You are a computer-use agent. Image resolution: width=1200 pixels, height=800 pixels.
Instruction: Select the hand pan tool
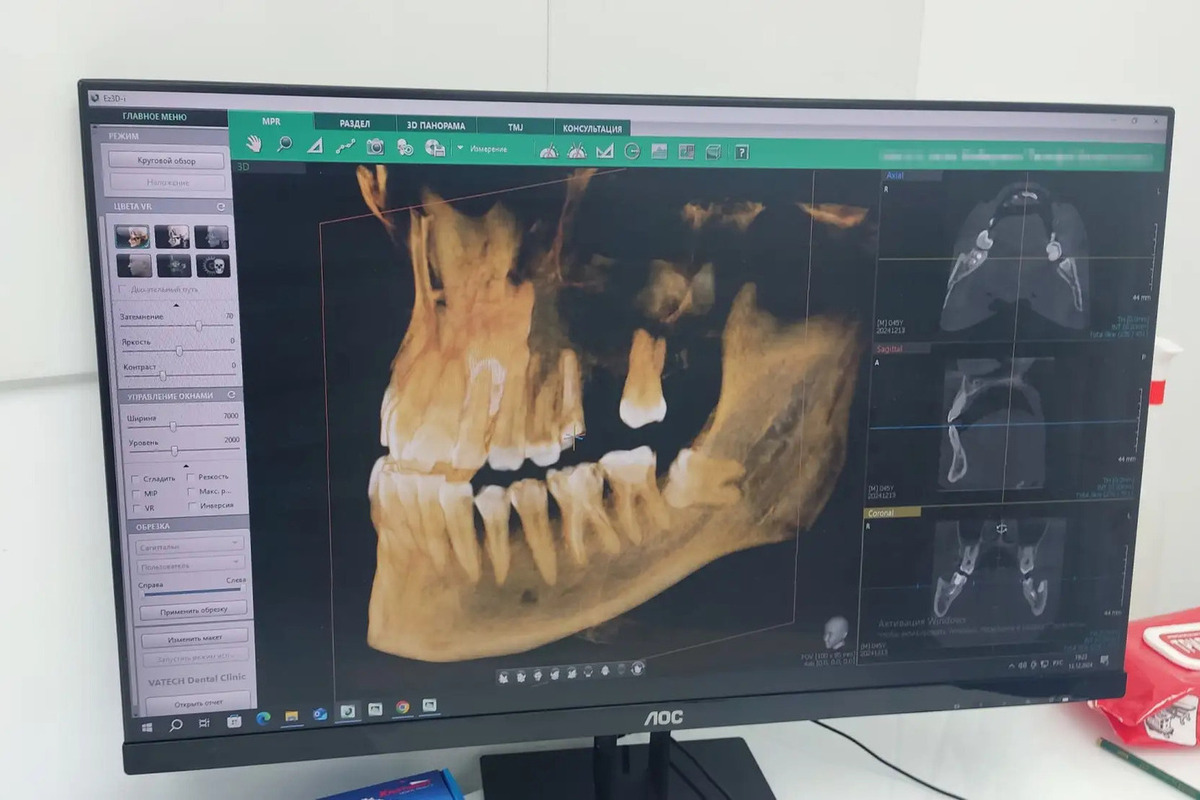254,144
